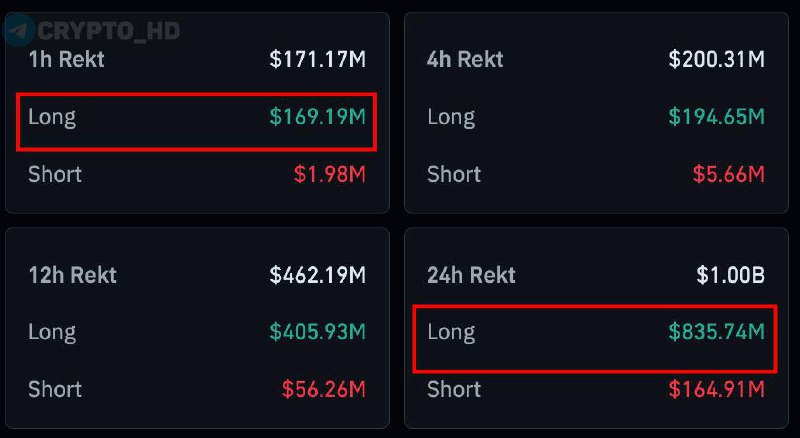The width and height of the screenshot is (800, 438).
Task: Click the $194.65M long liquidation value
Action: tap(716, 117)
